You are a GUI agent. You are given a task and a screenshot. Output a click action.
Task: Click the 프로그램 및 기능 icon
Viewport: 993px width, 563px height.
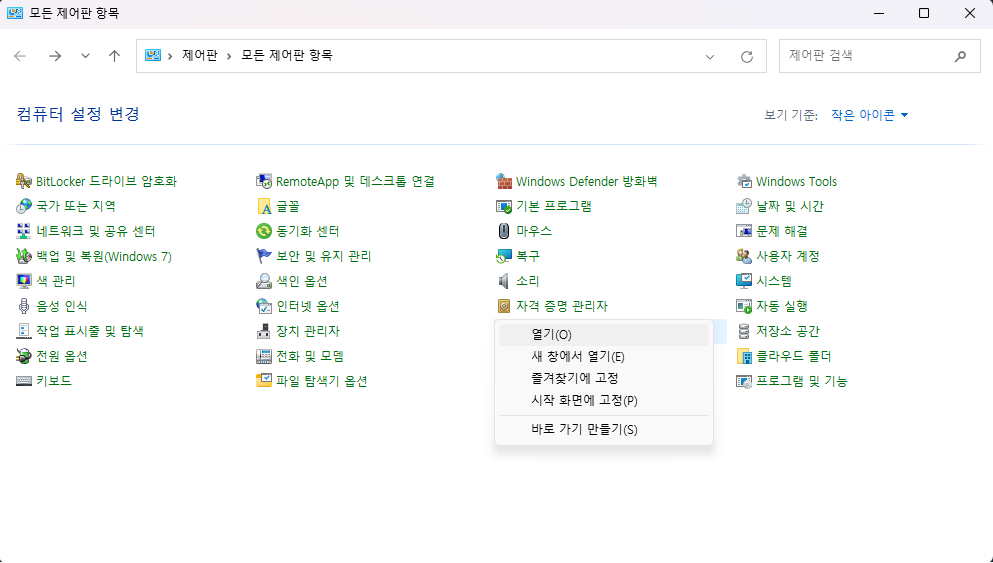click(x=743, y=381)
